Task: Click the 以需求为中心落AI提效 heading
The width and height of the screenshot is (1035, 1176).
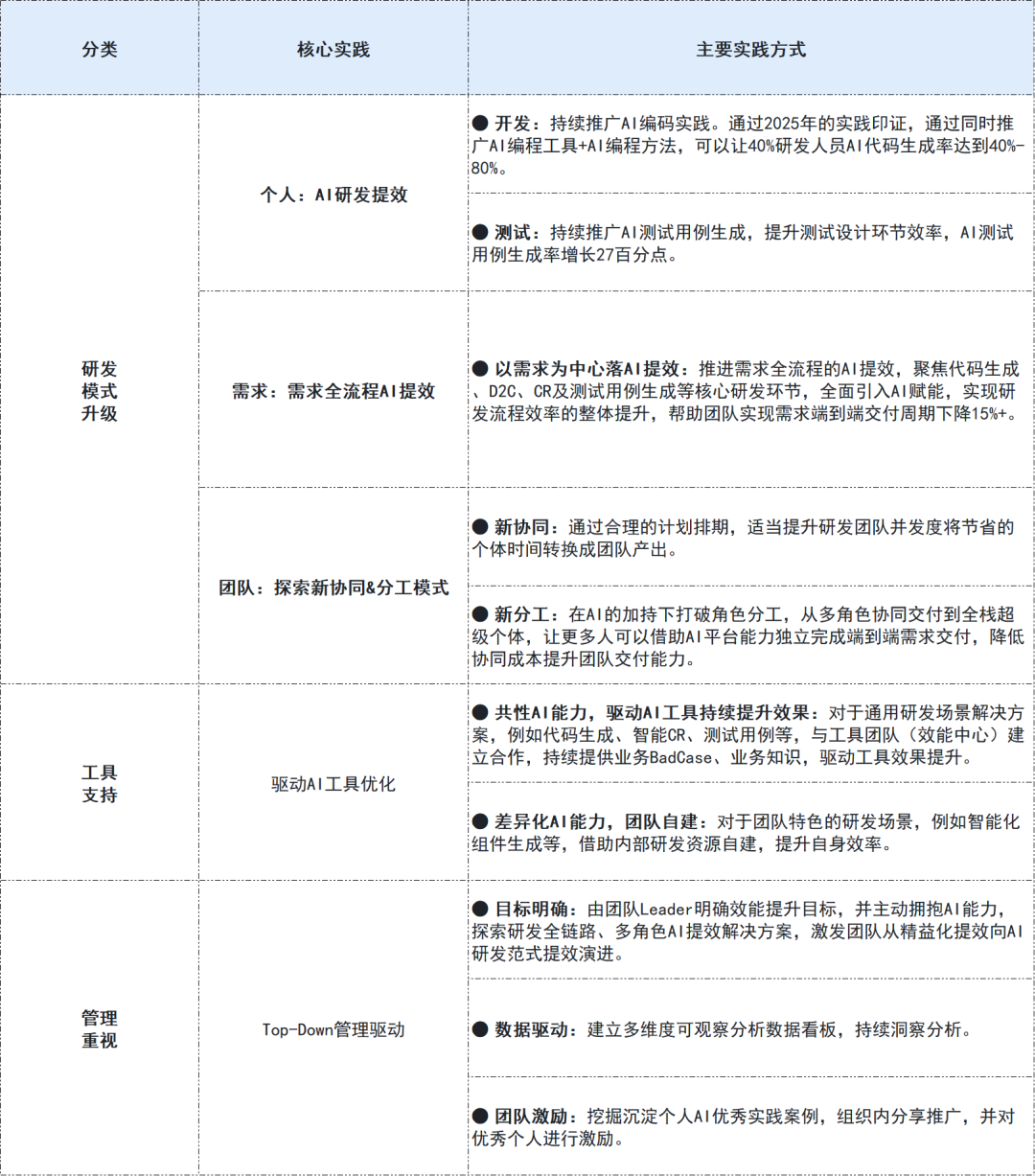Action: [585, 365]
